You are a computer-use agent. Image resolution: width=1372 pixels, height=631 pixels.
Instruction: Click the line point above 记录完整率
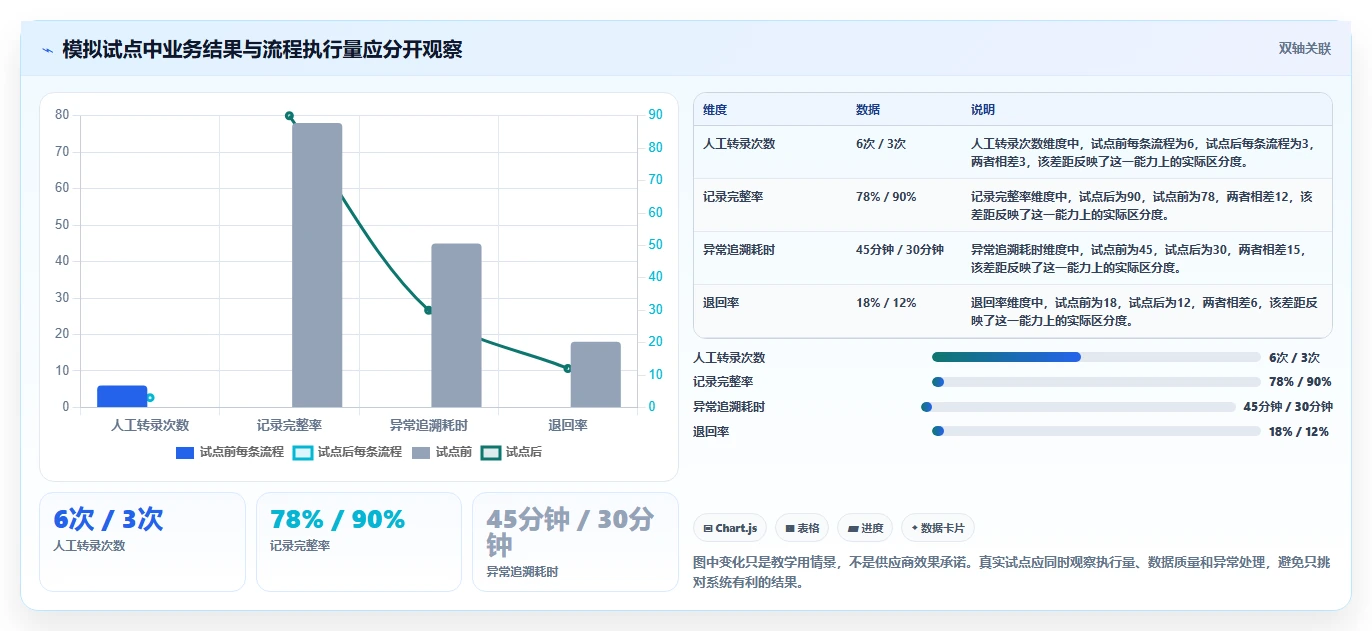click(289, 116)
